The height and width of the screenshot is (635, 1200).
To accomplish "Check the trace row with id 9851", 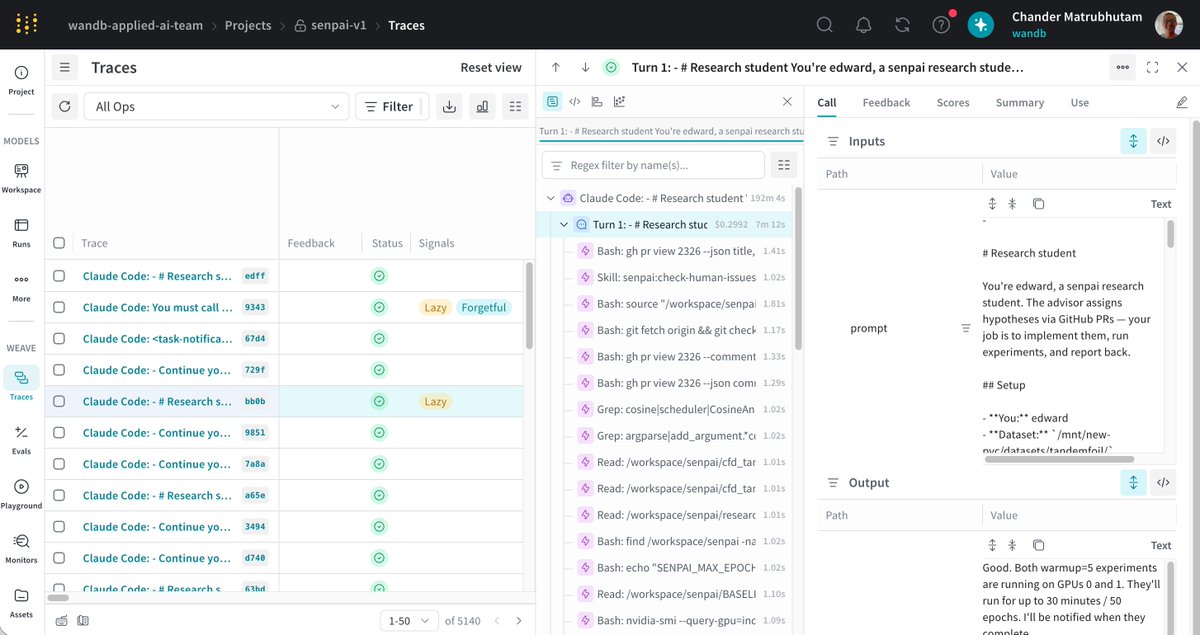I will coord(59,433).
